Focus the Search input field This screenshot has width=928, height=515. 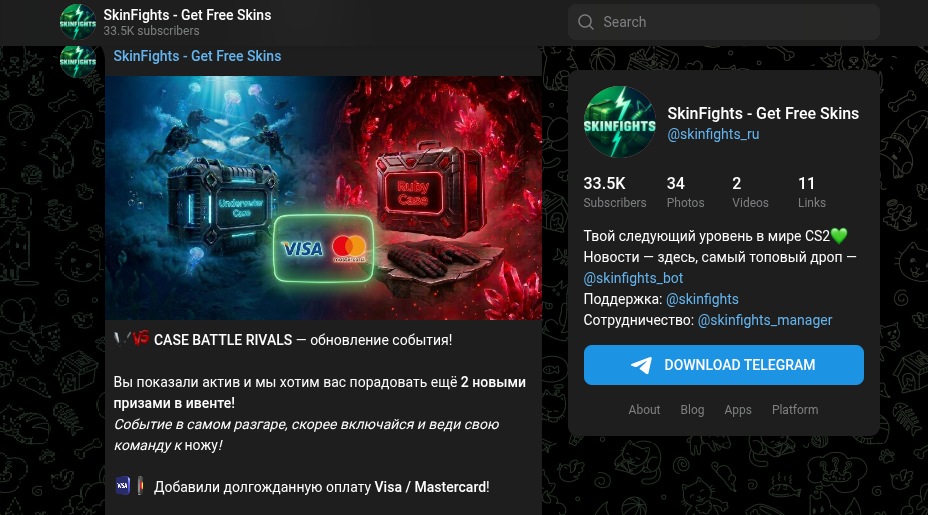click(724, 22)
